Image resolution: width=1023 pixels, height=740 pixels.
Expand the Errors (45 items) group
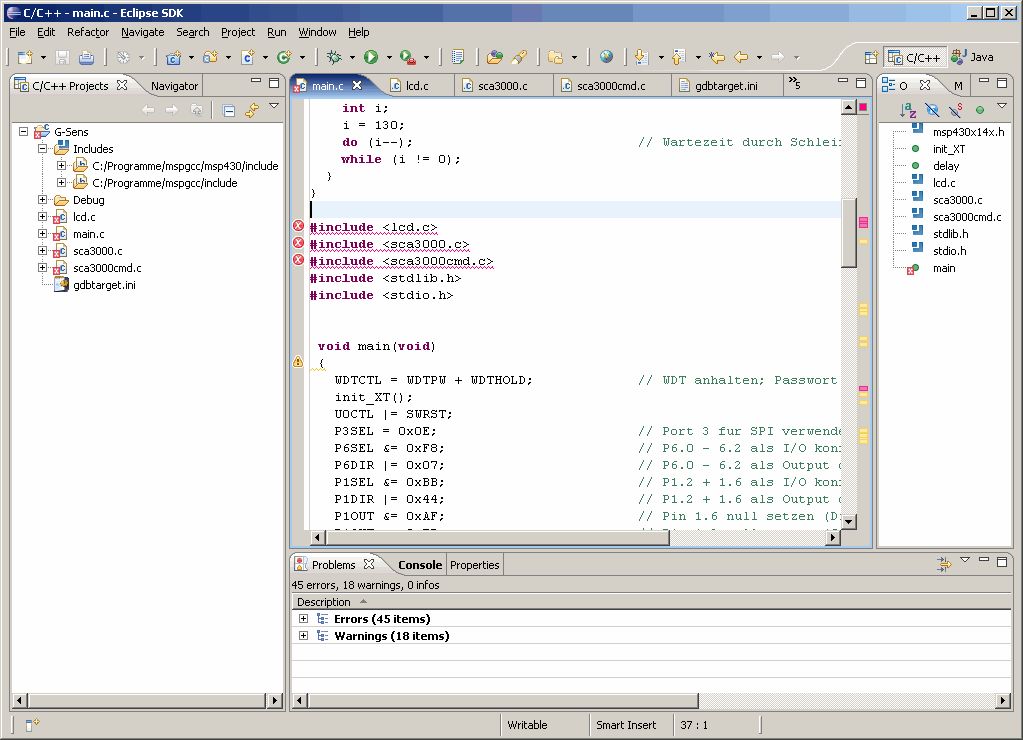tap(304, 619)
